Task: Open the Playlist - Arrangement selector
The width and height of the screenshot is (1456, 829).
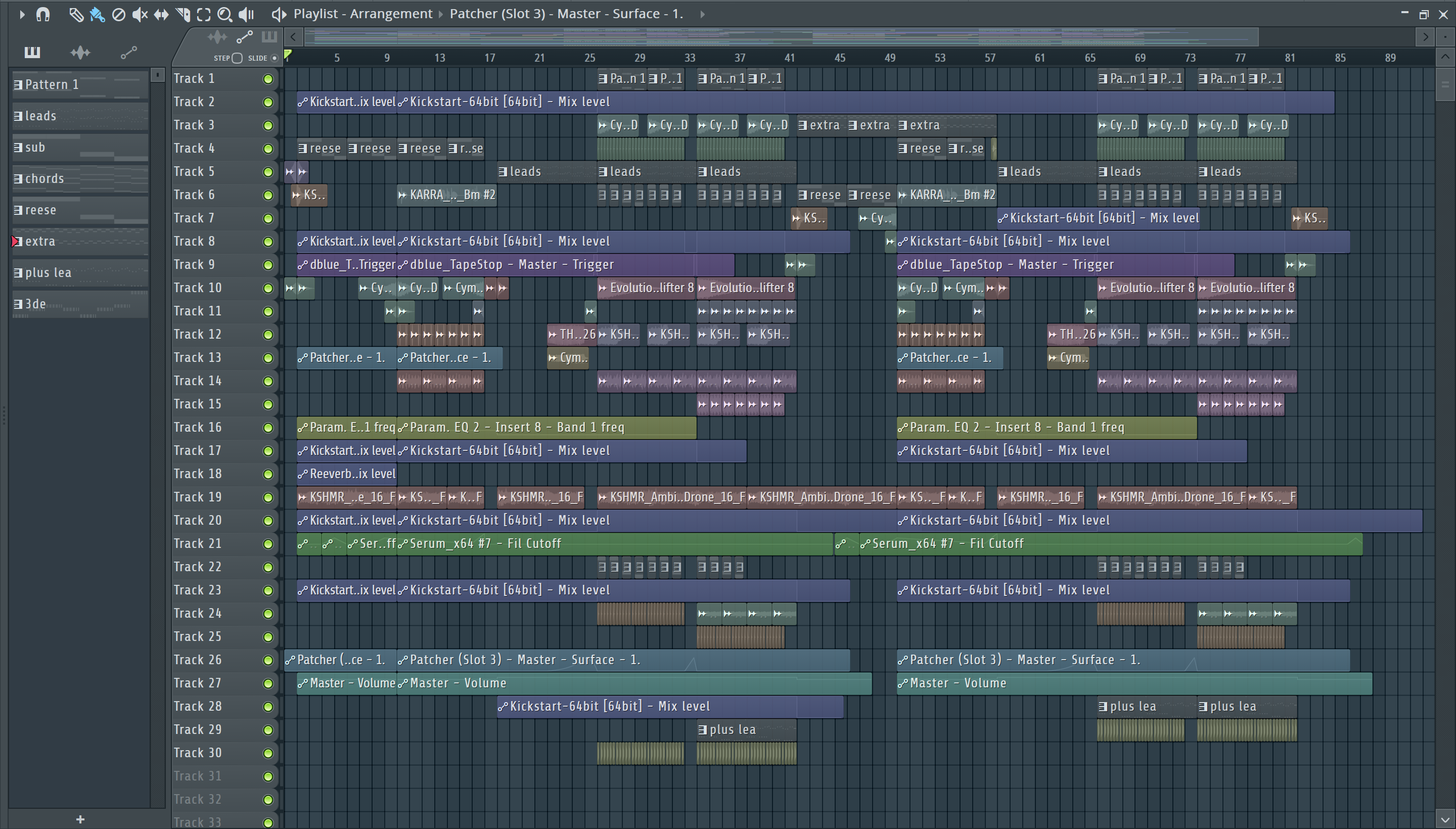Action: (x=362, y=14)
